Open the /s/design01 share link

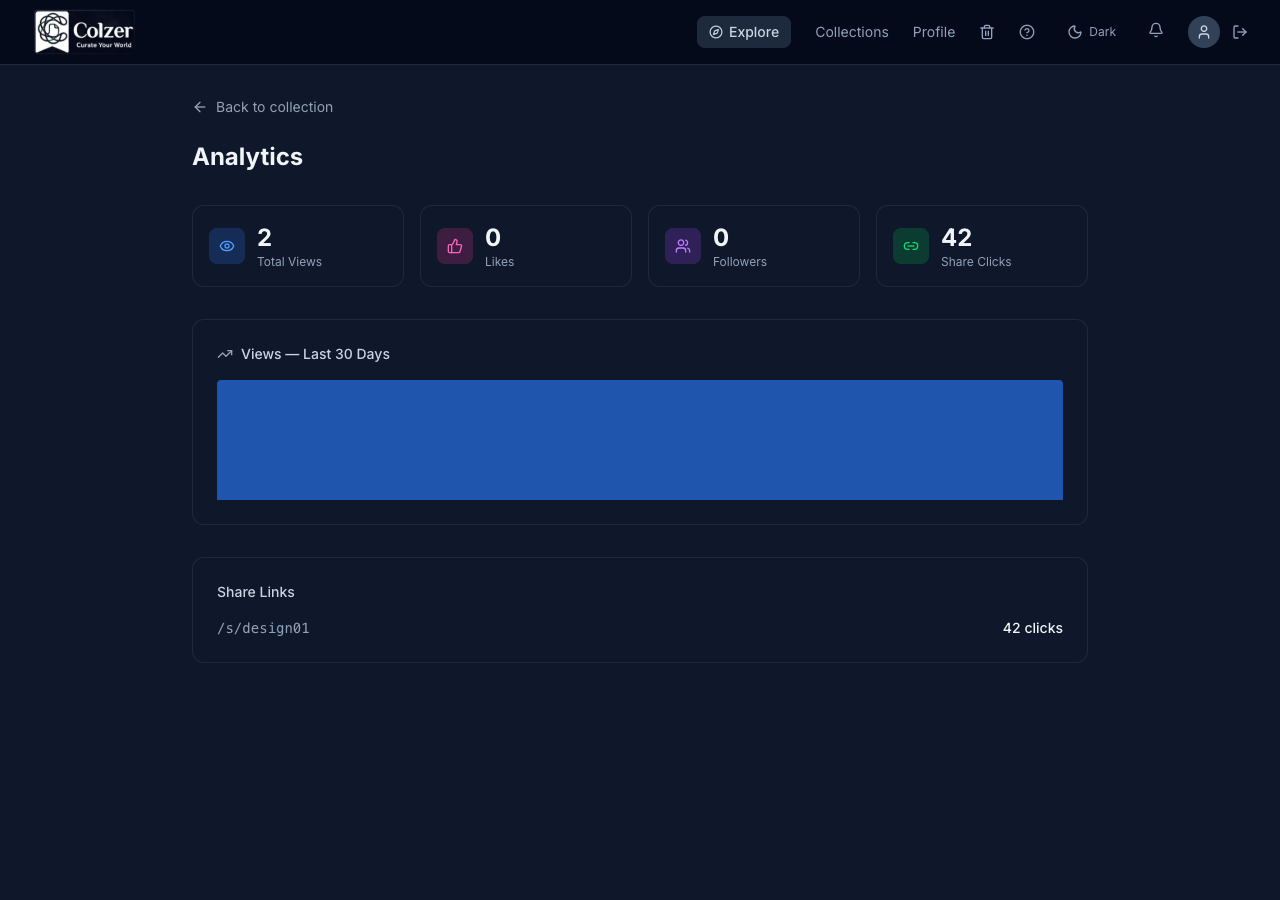point(263,628)
